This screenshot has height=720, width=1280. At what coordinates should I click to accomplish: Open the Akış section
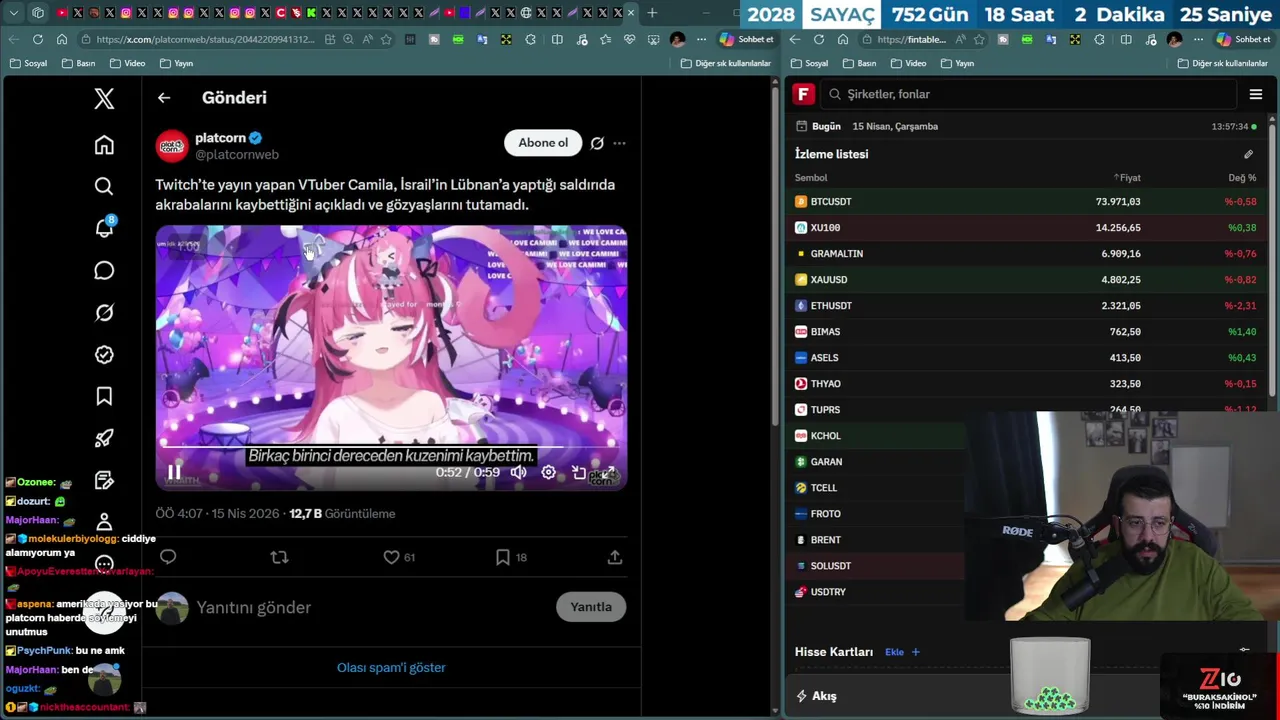point(816,696)
